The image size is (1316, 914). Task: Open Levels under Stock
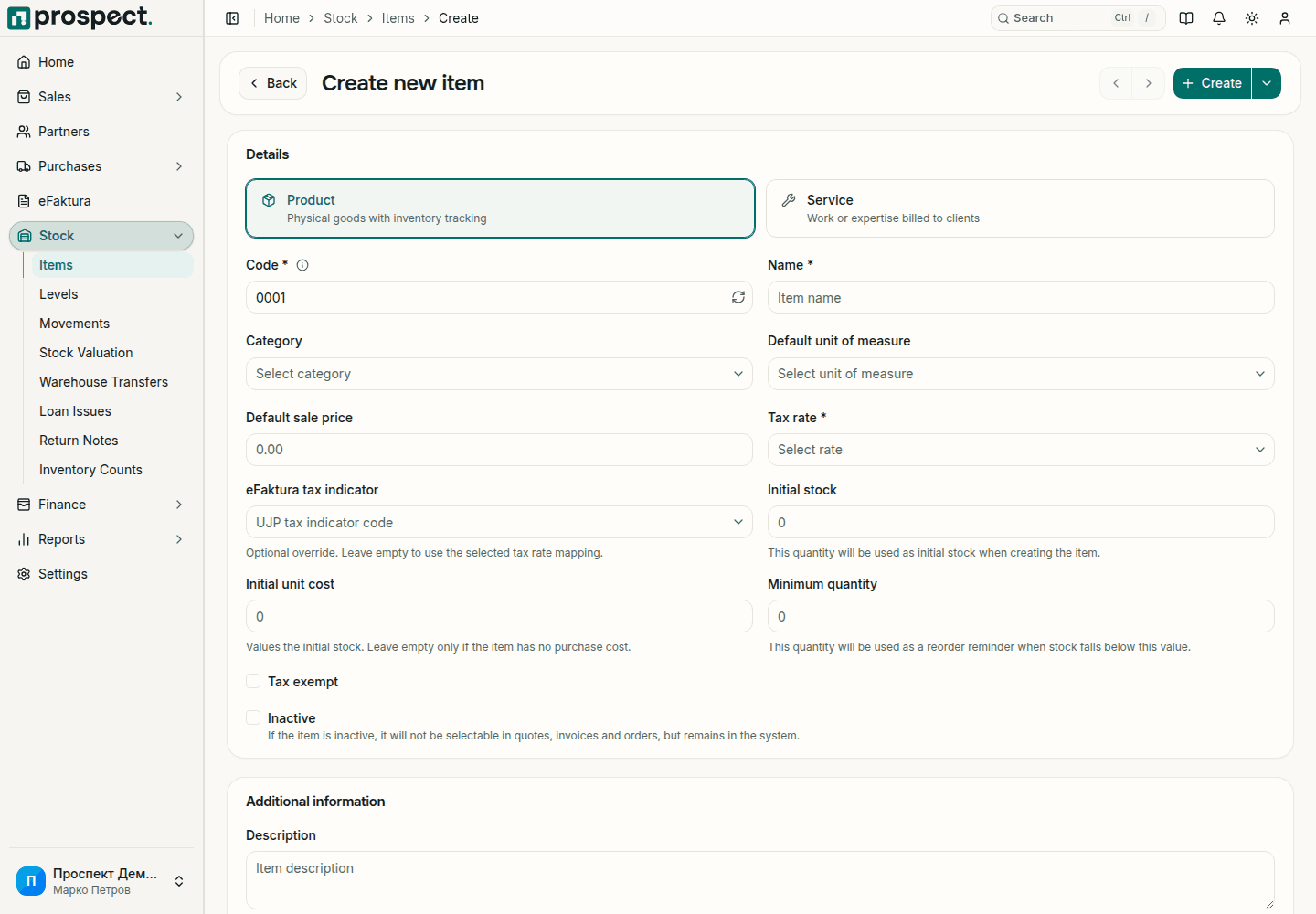point(112,294)
